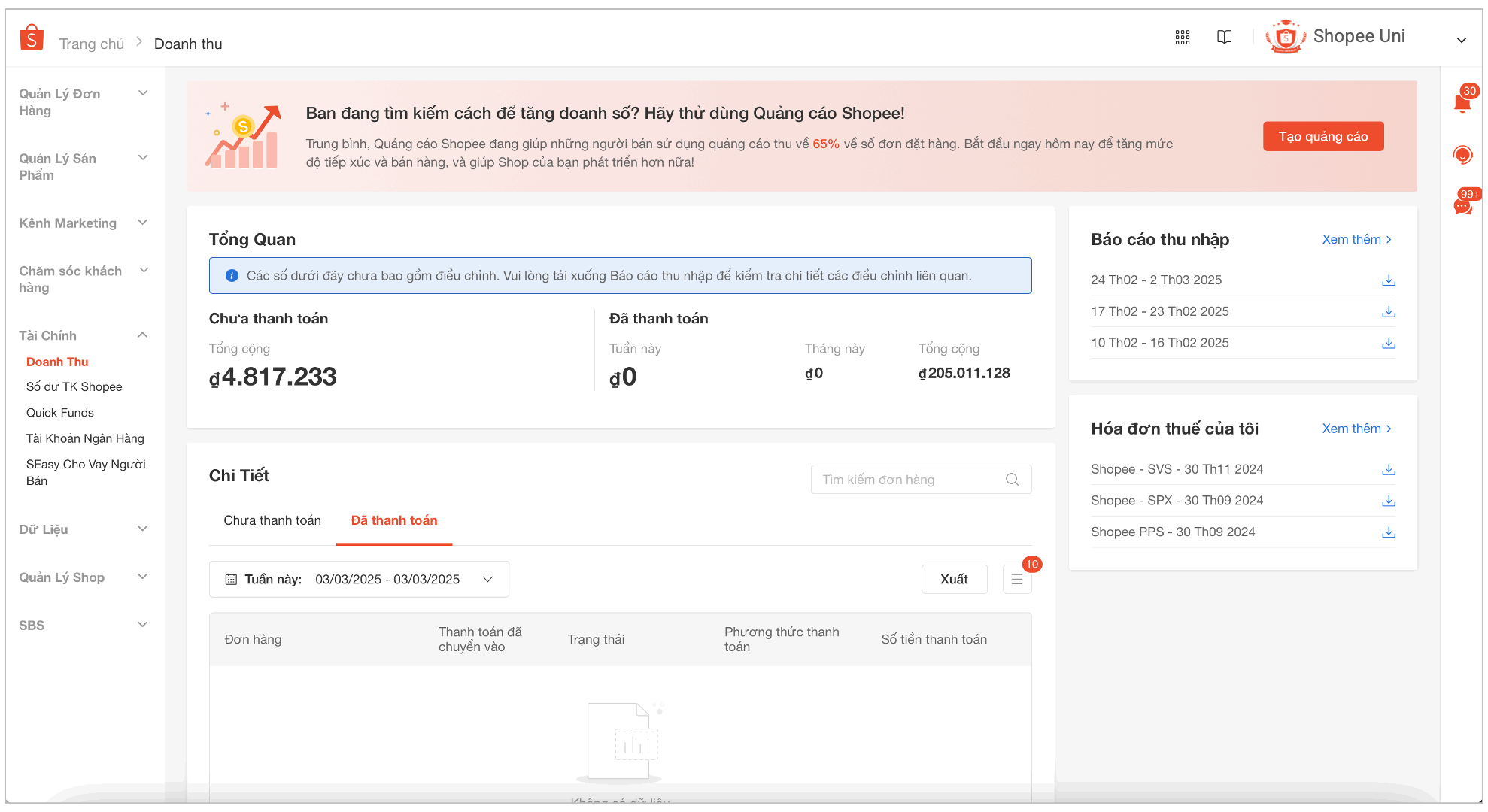Click the support assistant icon in right rail

[1462, 155]
